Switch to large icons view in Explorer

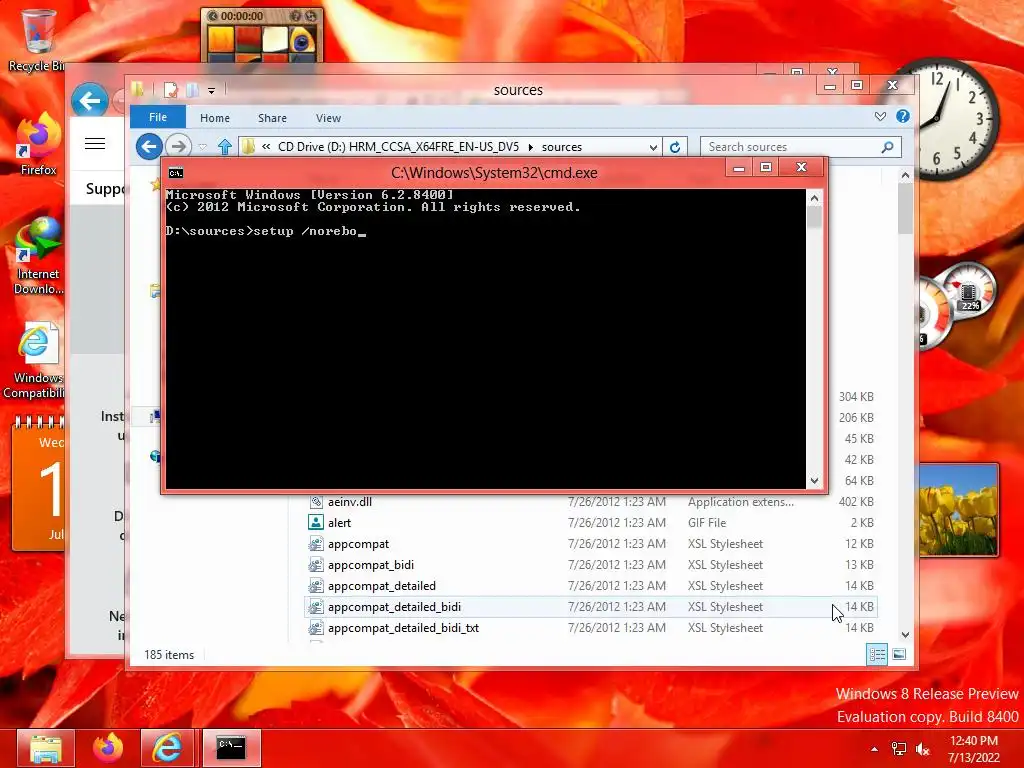pos(899,654)
